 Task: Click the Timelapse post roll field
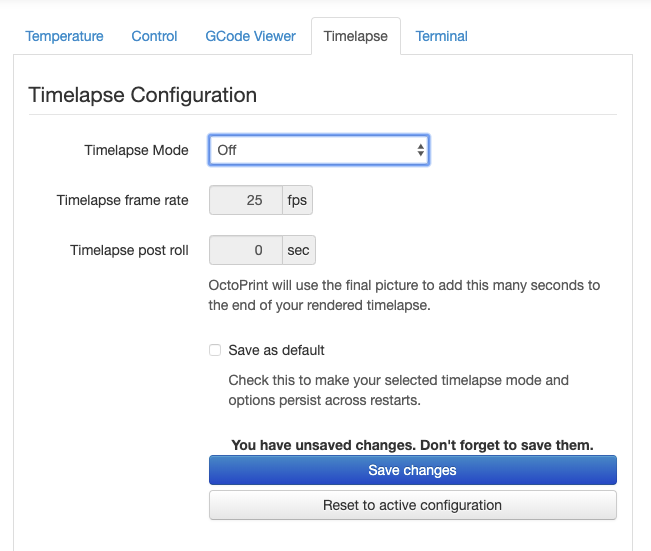tap(246, 250)
